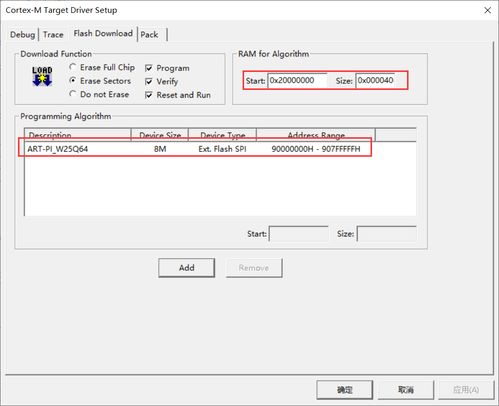Switch to the Pack tab
Image resolution: width=499 pixels, height=406 pixels.
coord(149,35)
